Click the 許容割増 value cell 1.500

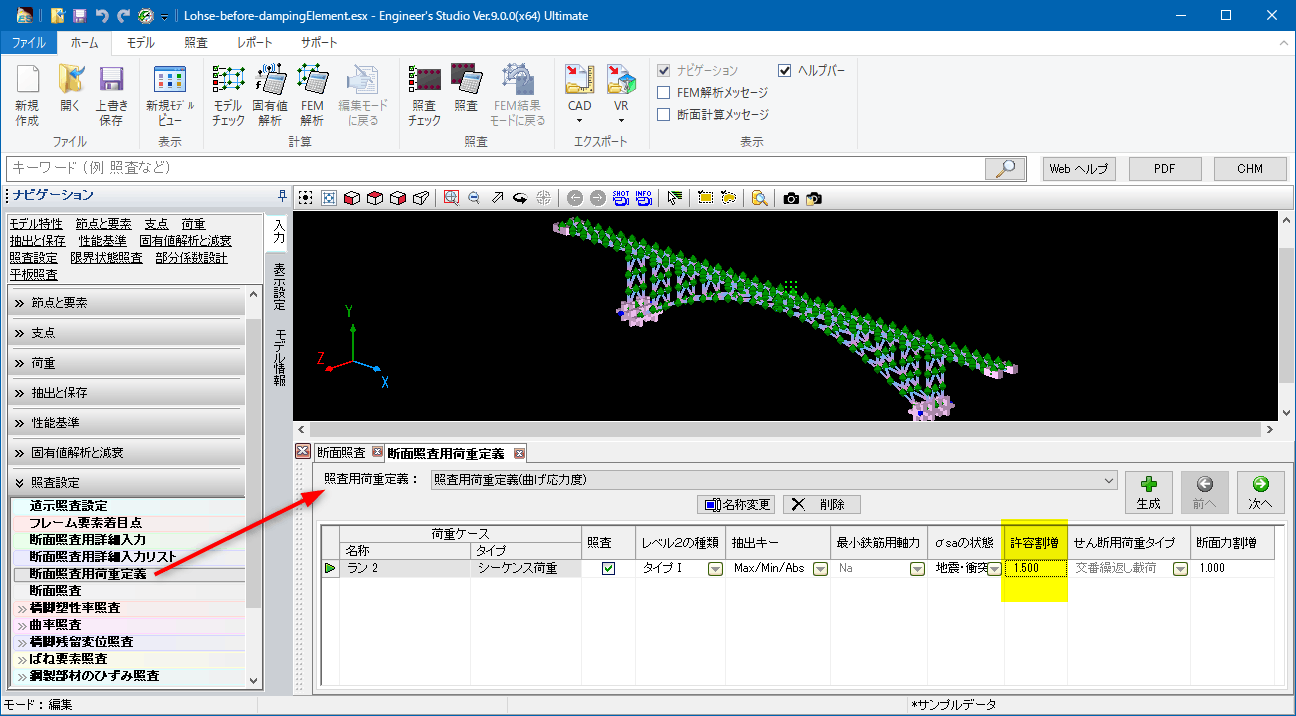click(x=1034, y=569)
